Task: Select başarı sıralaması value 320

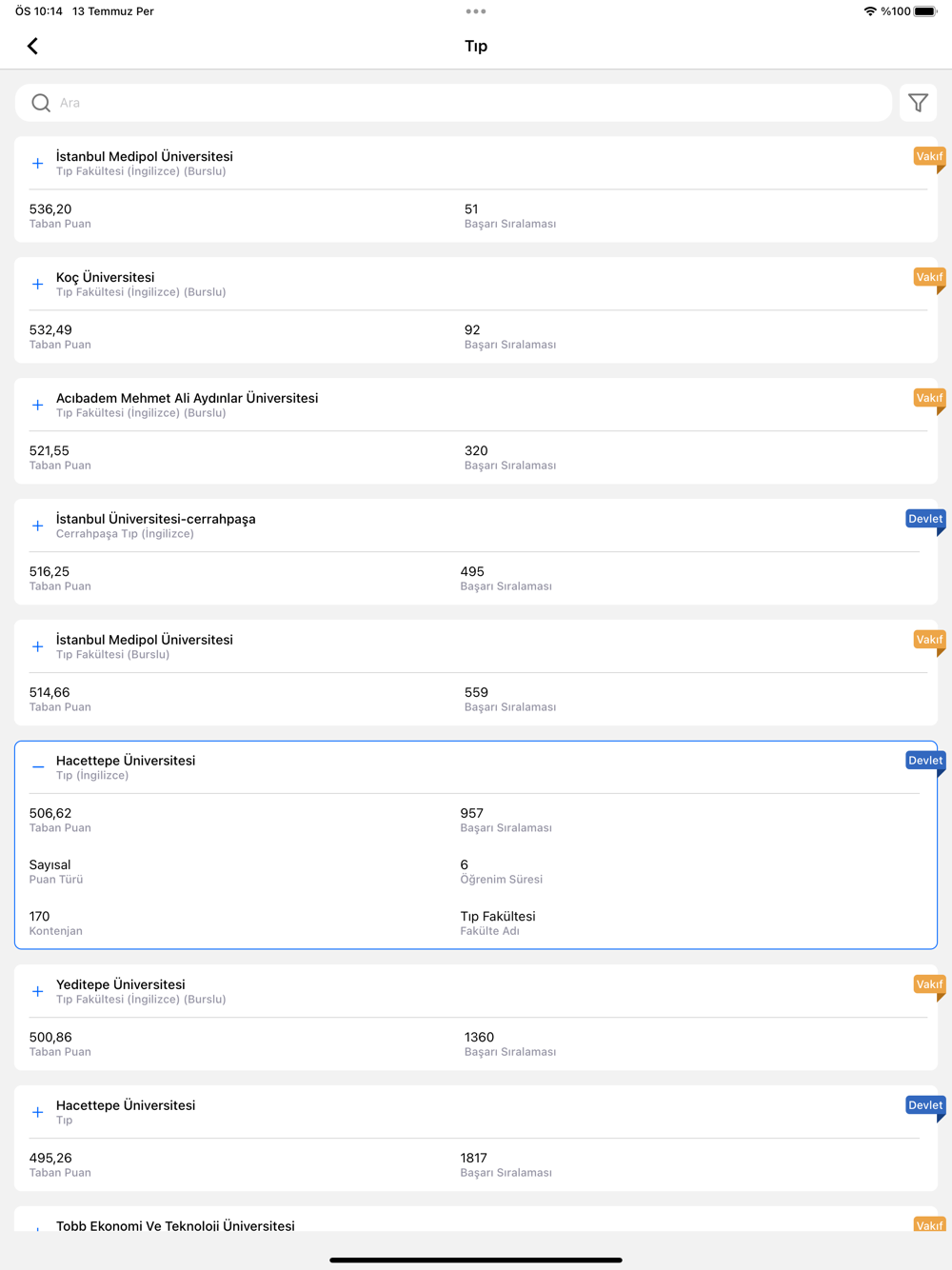Action: coord(476,451)
